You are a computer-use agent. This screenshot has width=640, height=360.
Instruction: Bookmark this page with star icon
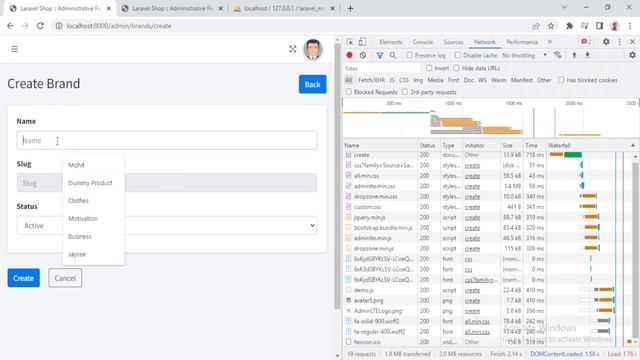tap(551, 26)
